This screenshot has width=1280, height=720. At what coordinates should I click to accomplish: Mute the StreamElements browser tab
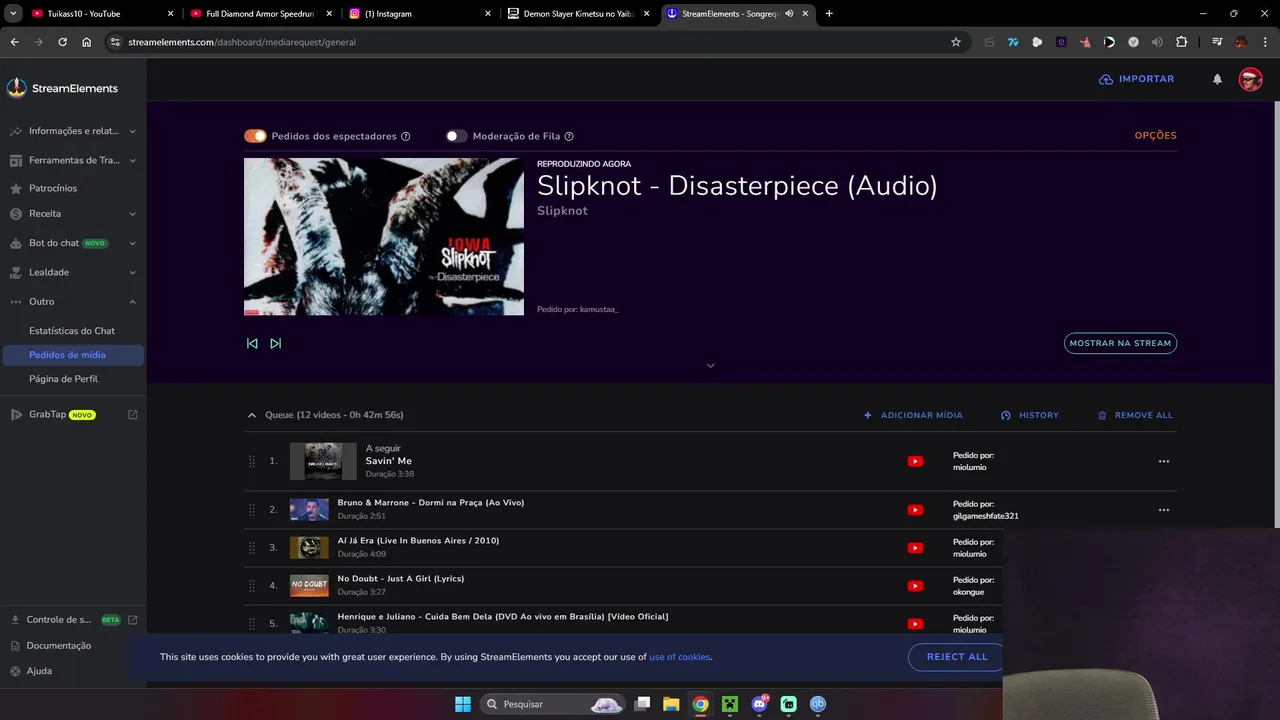(789, 14)
